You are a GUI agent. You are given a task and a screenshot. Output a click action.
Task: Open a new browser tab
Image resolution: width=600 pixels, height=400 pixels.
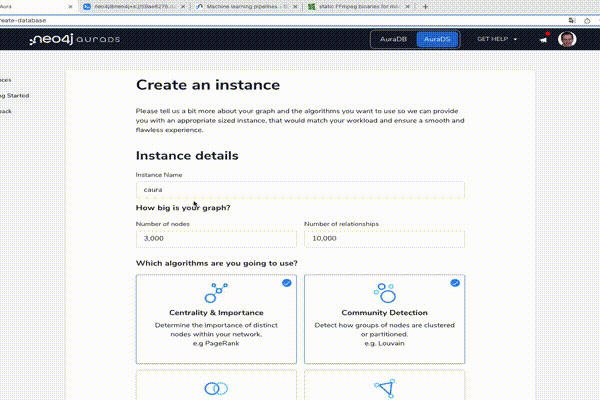coord(425,7)
